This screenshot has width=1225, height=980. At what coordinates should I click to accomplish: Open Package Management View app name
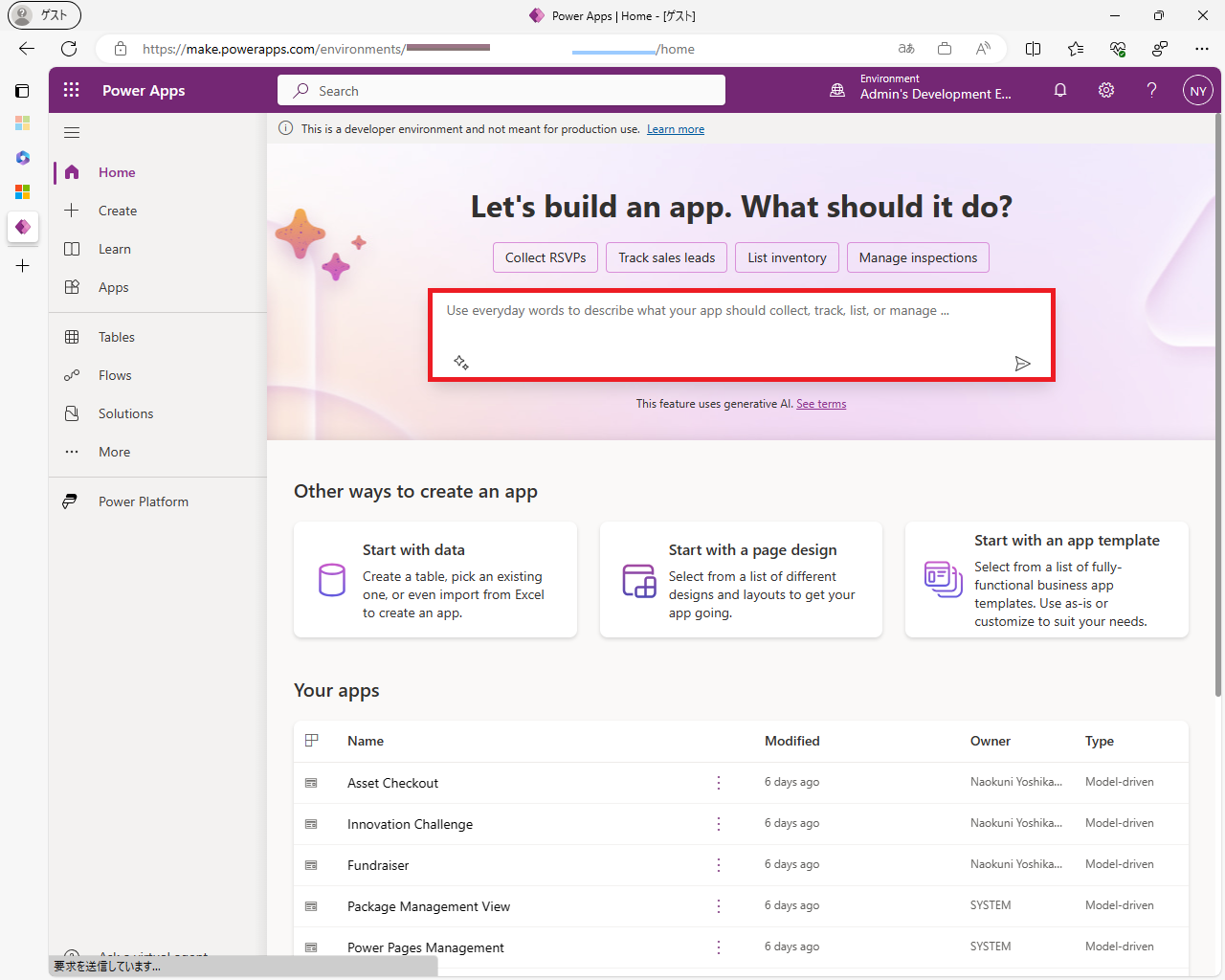429,906
